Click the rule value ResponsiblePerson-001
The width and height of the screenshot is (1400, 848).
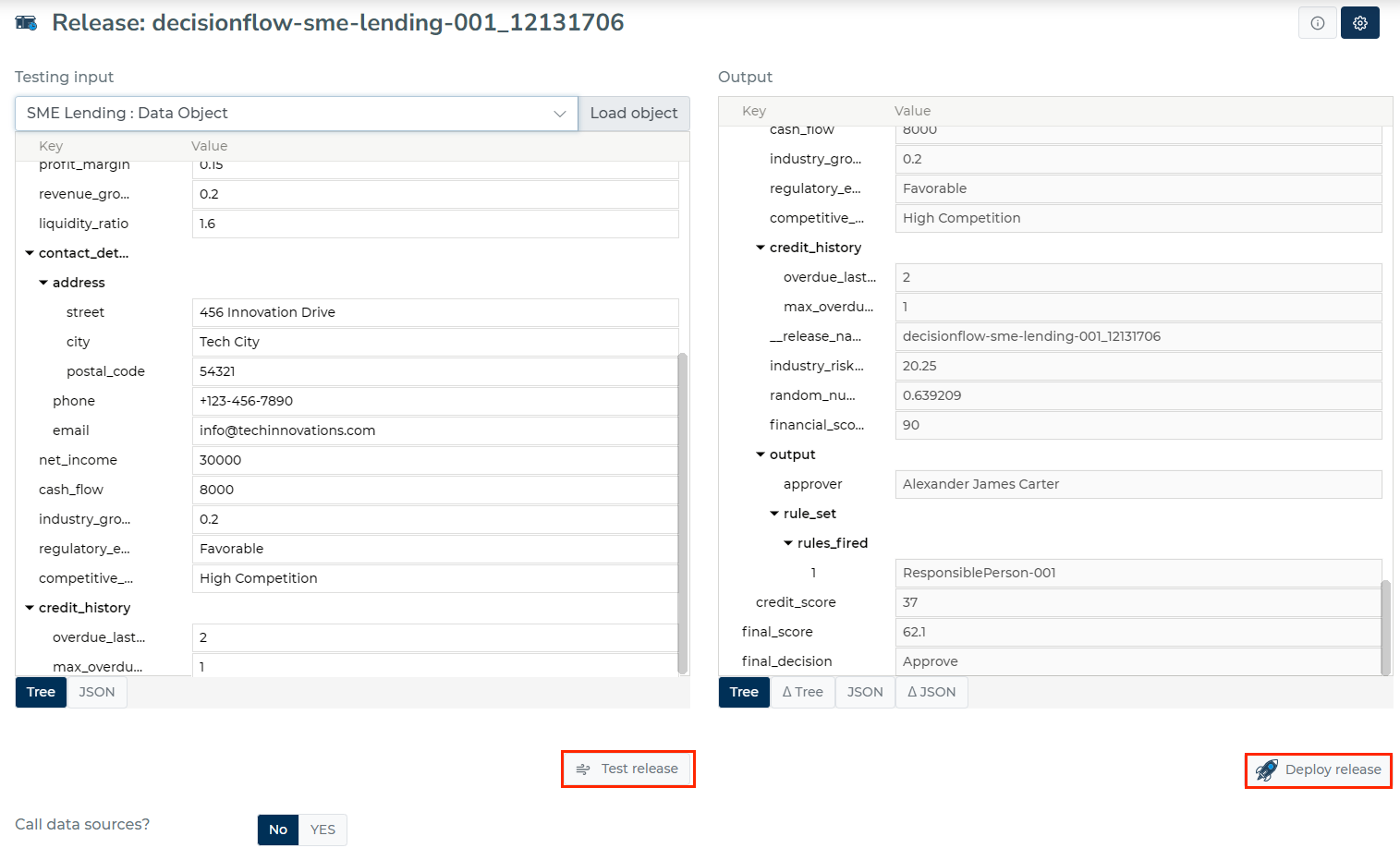click(x=1138, y=573)
